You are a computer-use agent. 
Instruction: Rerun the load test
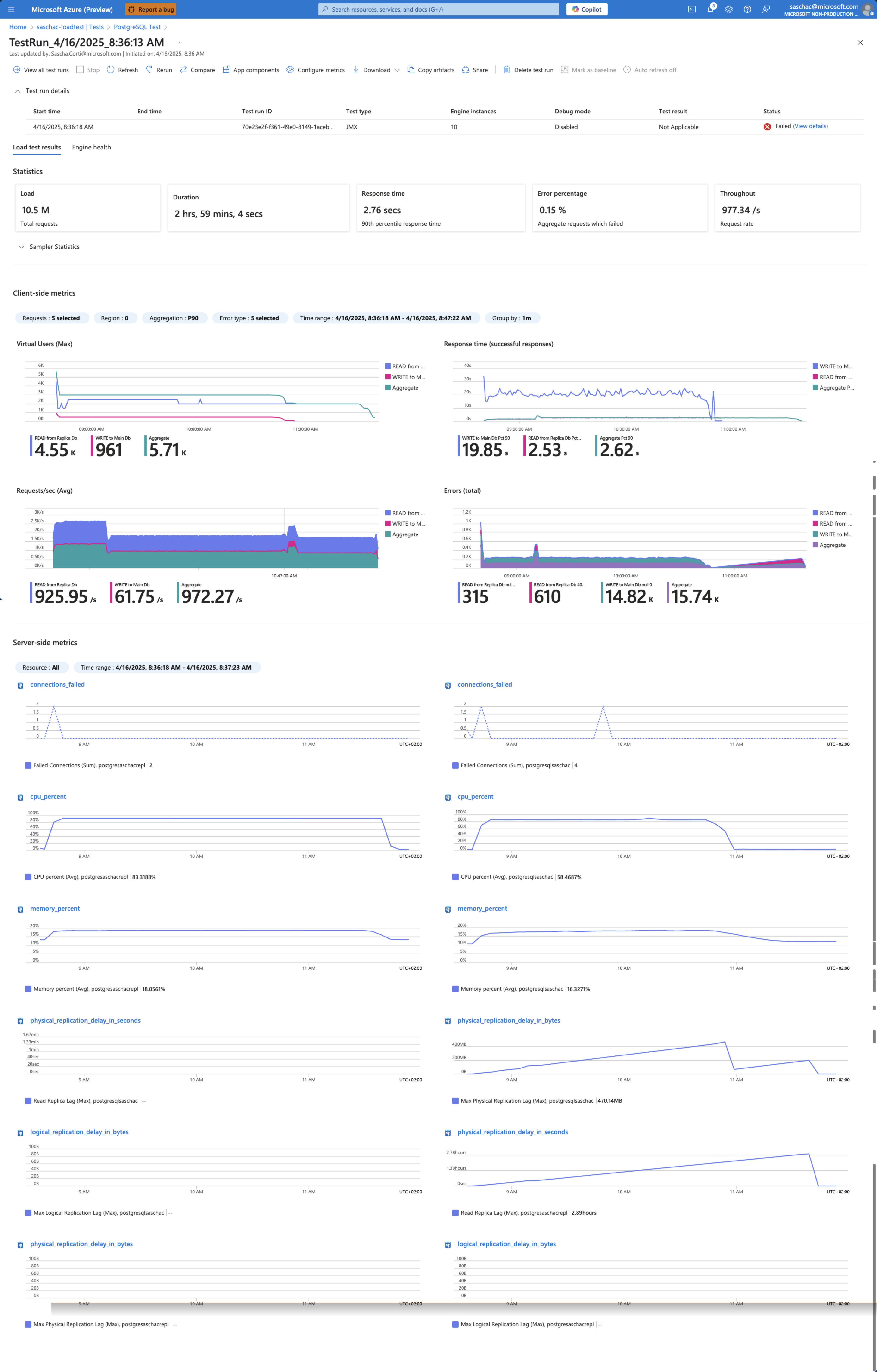click(x=159, y=70)
